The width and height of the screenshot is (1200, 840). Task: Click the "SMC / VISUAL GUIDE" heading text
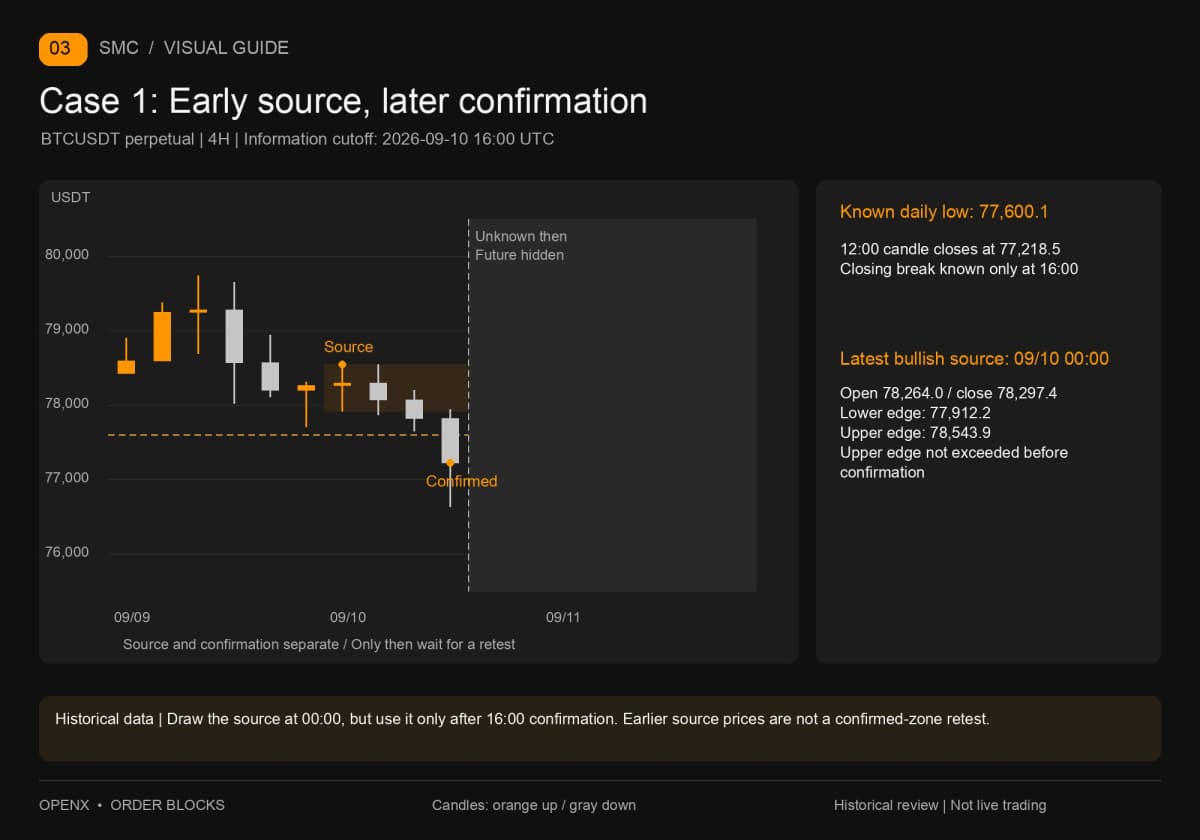coord(194,48)
